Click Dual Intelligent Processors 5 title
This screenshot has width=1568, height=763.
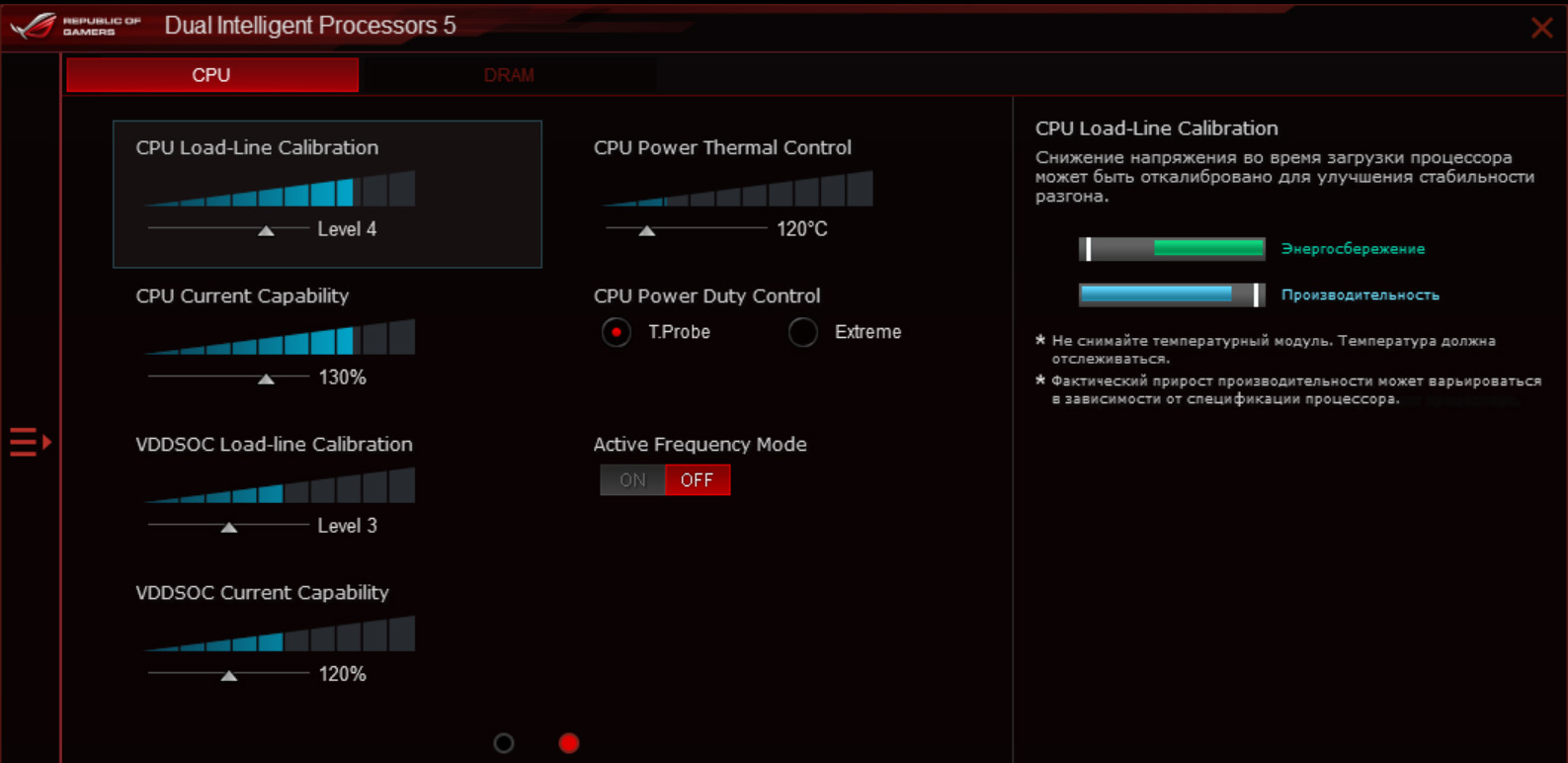pyautogui.click(x=310, y=26)
